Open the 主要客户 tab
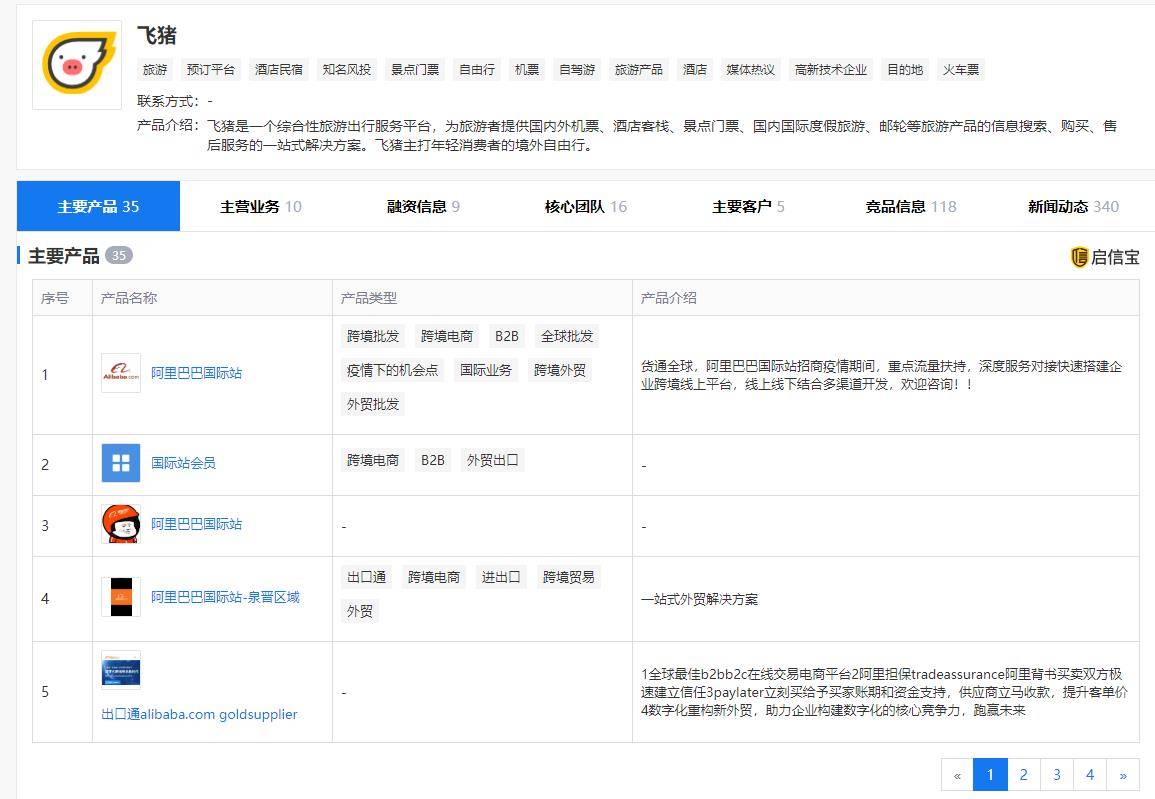Image resolution: width=1155 pixels, height=799 pixels. coord(748,206)
